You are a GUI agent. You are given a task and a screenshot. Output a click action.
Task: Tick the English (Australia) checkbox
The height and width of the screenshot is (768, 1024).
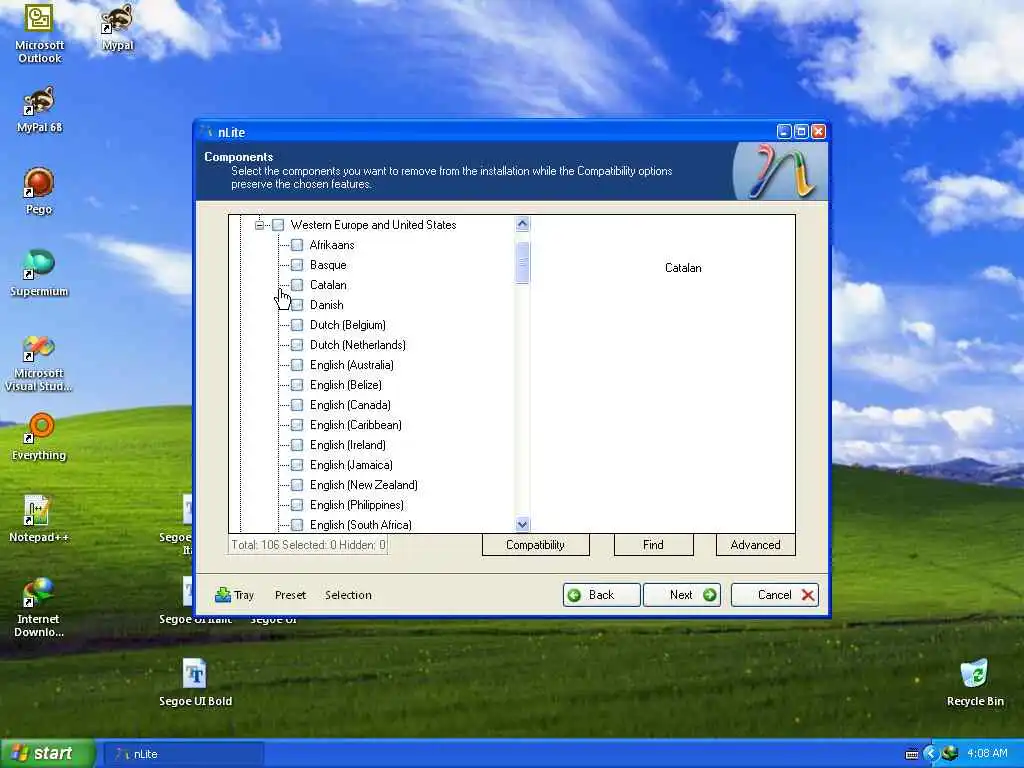click(x=297, y=365)
